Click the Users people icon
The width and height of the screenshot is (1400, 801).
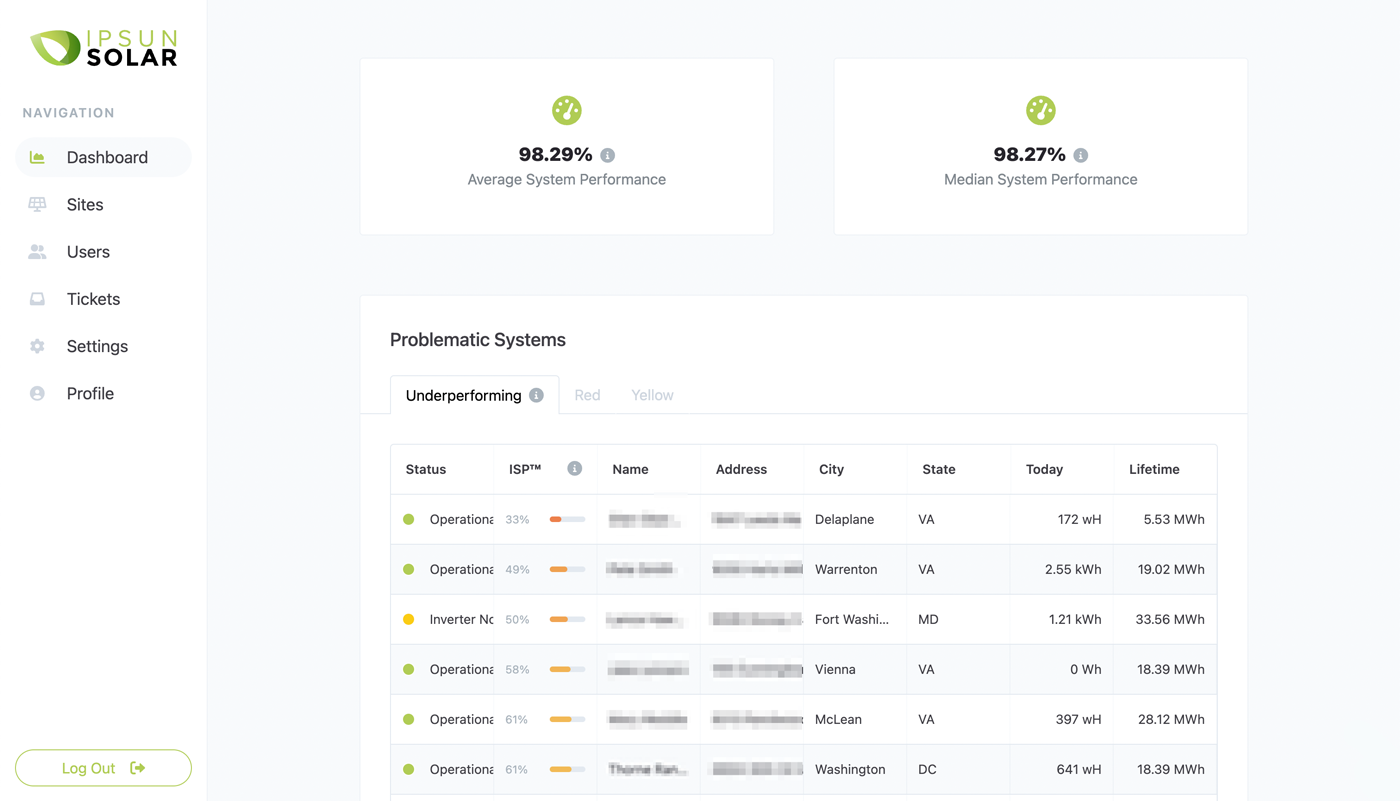pyautogui.click(x=38, y=252)
